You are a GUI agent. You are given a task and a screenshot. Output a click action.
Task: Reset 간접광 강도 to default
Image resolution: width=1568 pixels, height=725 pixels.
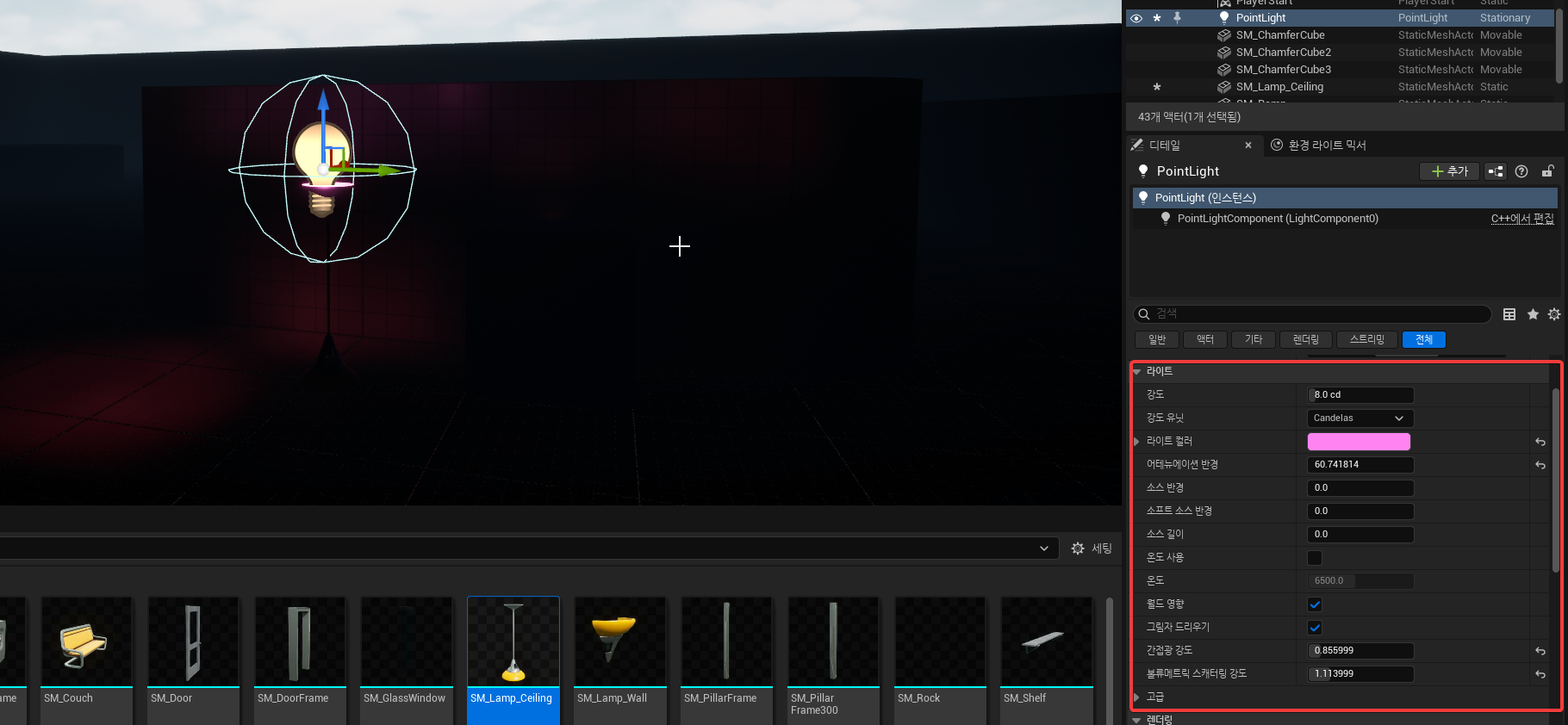point(1540,651)
